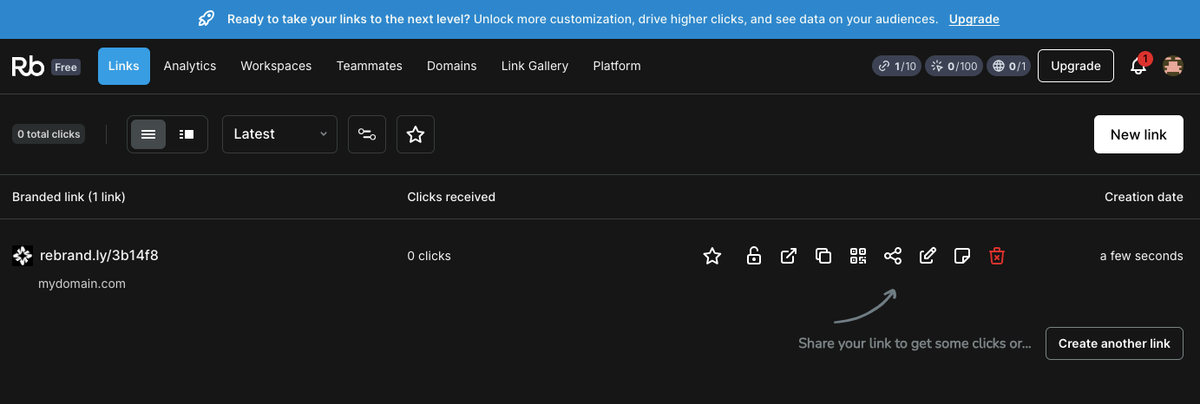Switch to the detailed list view
1200x404 pixels.
click(186, 134)
